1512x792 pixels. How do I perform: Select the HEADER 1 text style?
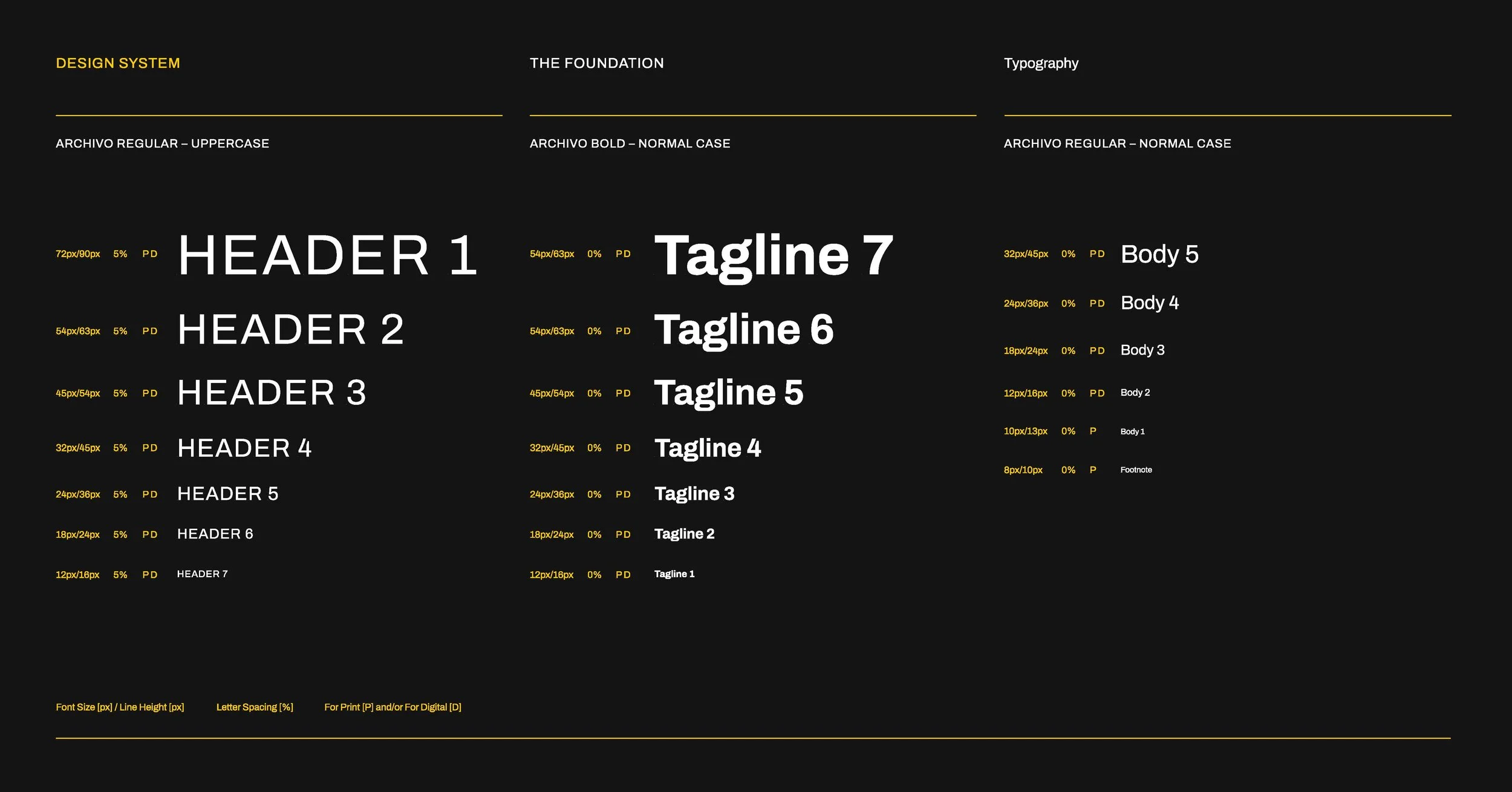[x=327, y=257]
